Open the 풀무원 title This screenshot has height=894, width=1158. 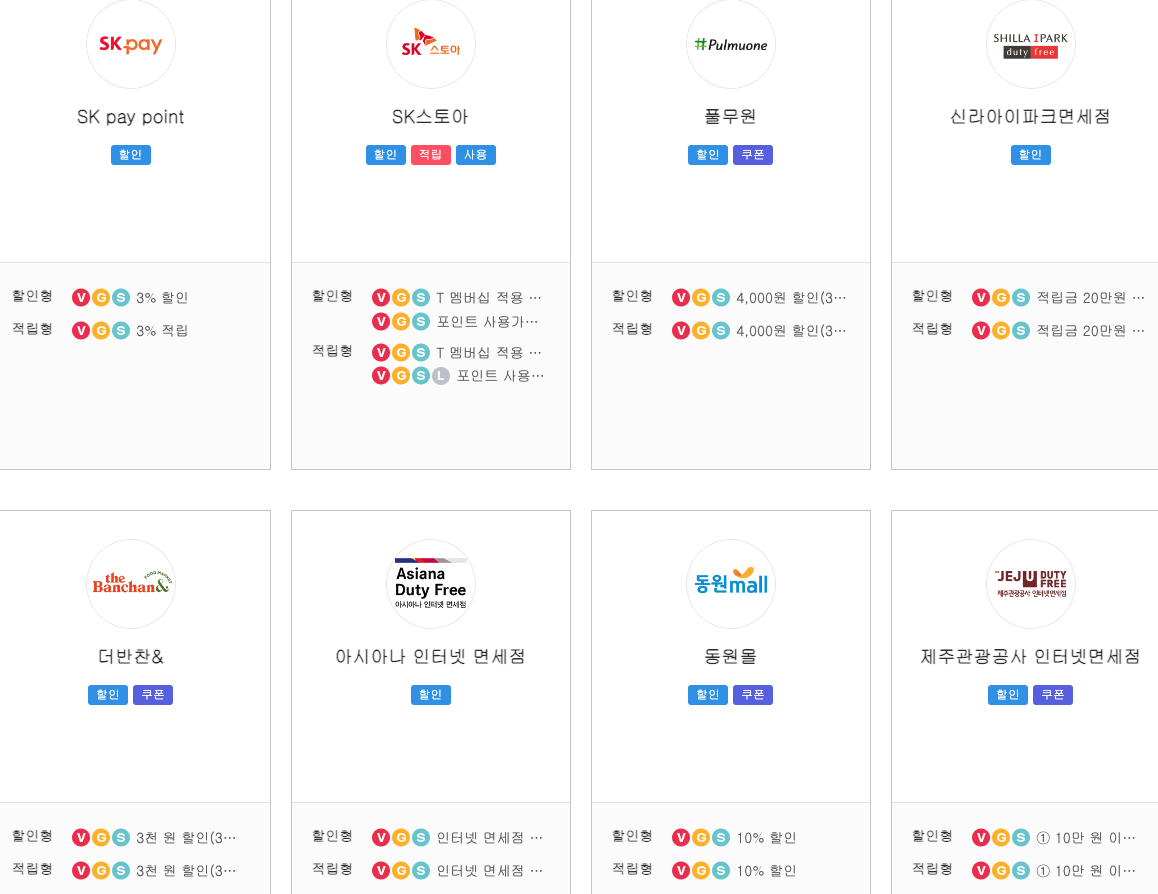730,117
